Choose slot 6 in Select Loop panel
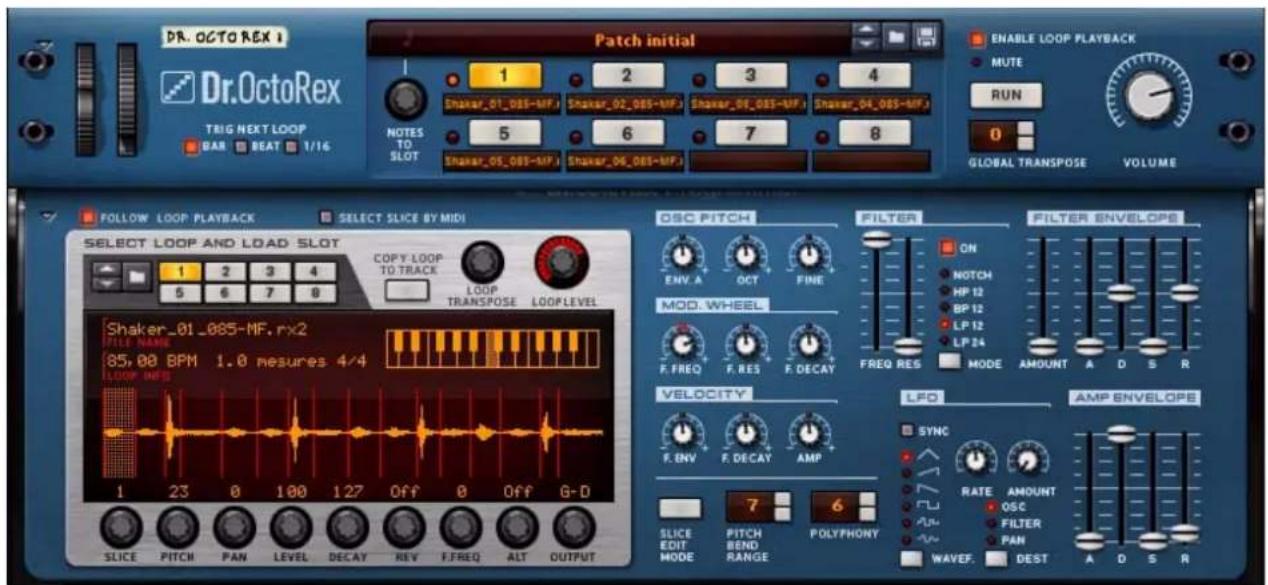 225,292
